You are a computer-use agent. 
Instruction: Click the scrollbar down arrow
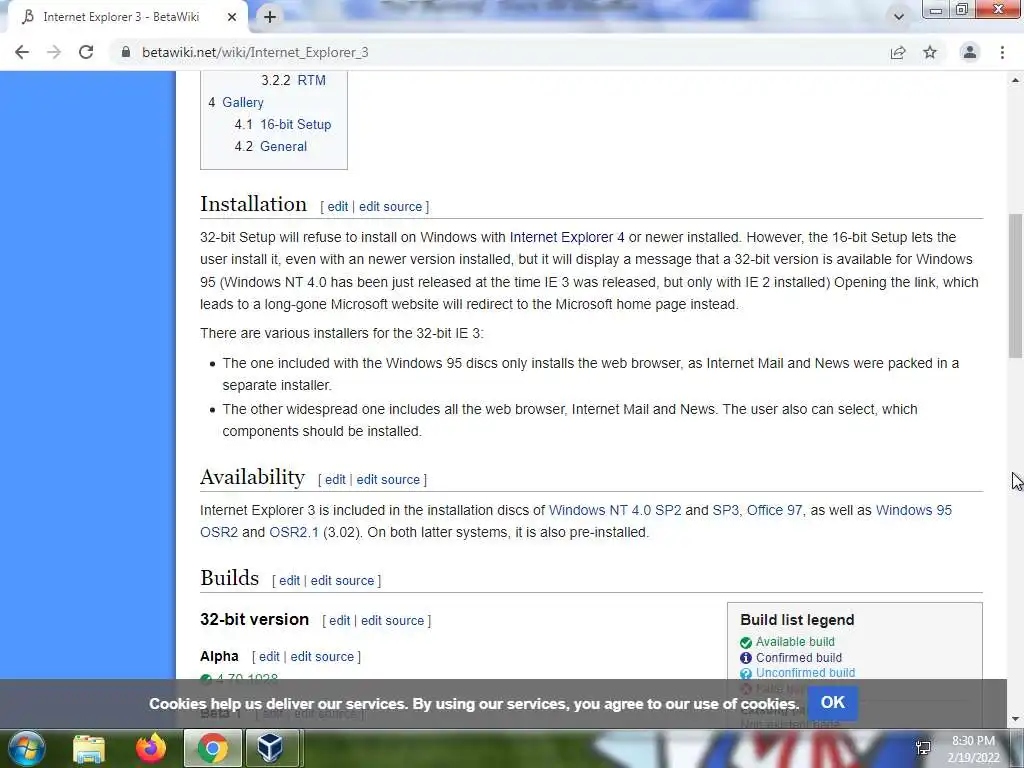click(1015, 719)
